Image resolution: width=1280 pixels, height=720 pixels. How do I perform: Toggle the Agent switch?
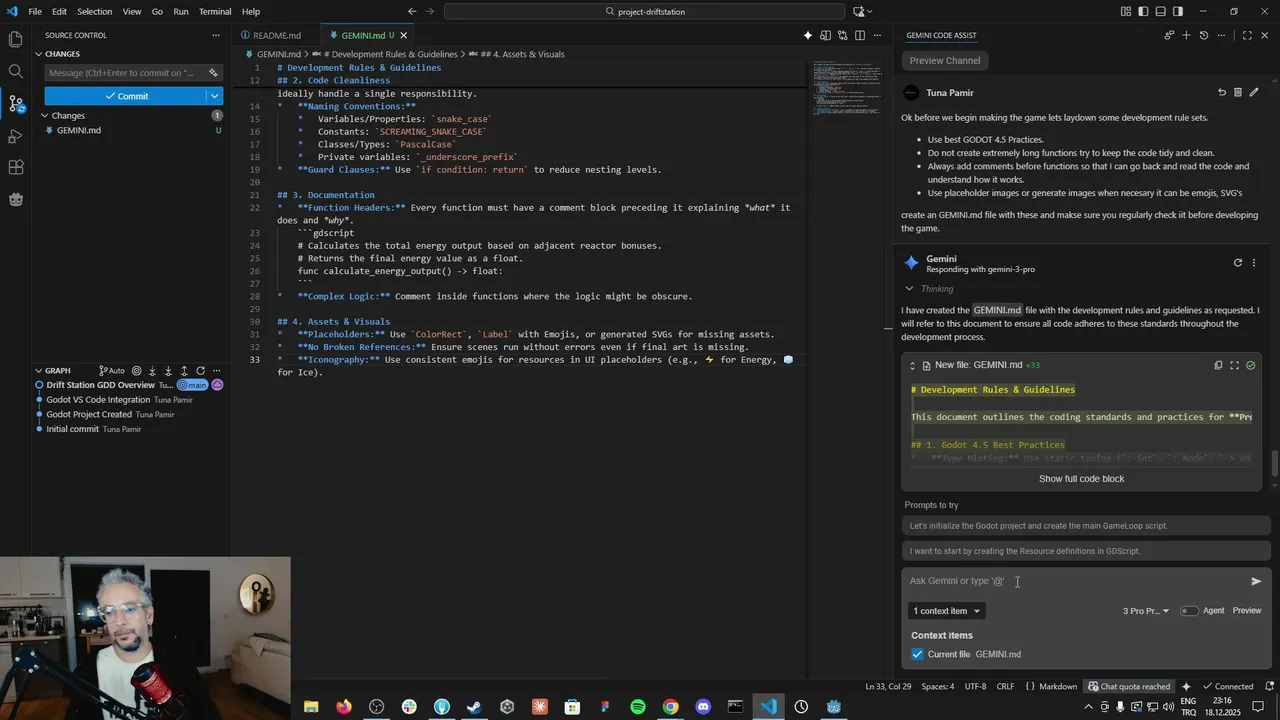pyautogui.click(x=1188, y=611)
